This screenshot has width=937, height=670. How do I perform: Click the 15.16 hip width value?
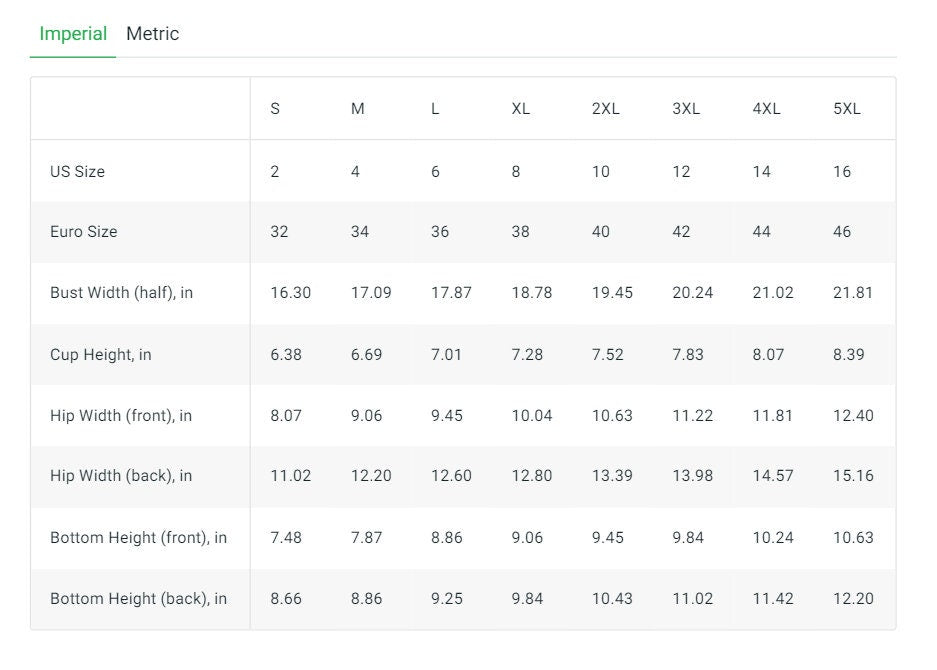[853, 476]
